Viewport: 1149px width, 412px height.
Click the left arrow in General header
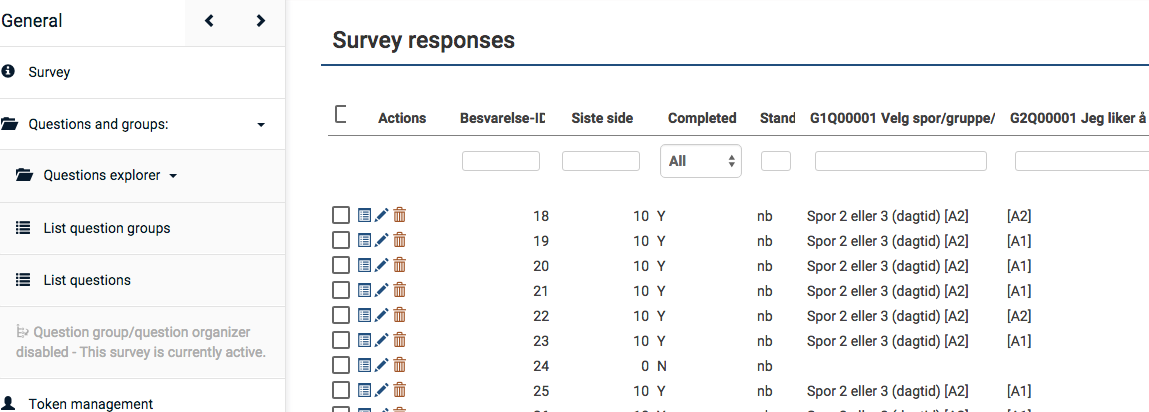(x=210, y=21)
